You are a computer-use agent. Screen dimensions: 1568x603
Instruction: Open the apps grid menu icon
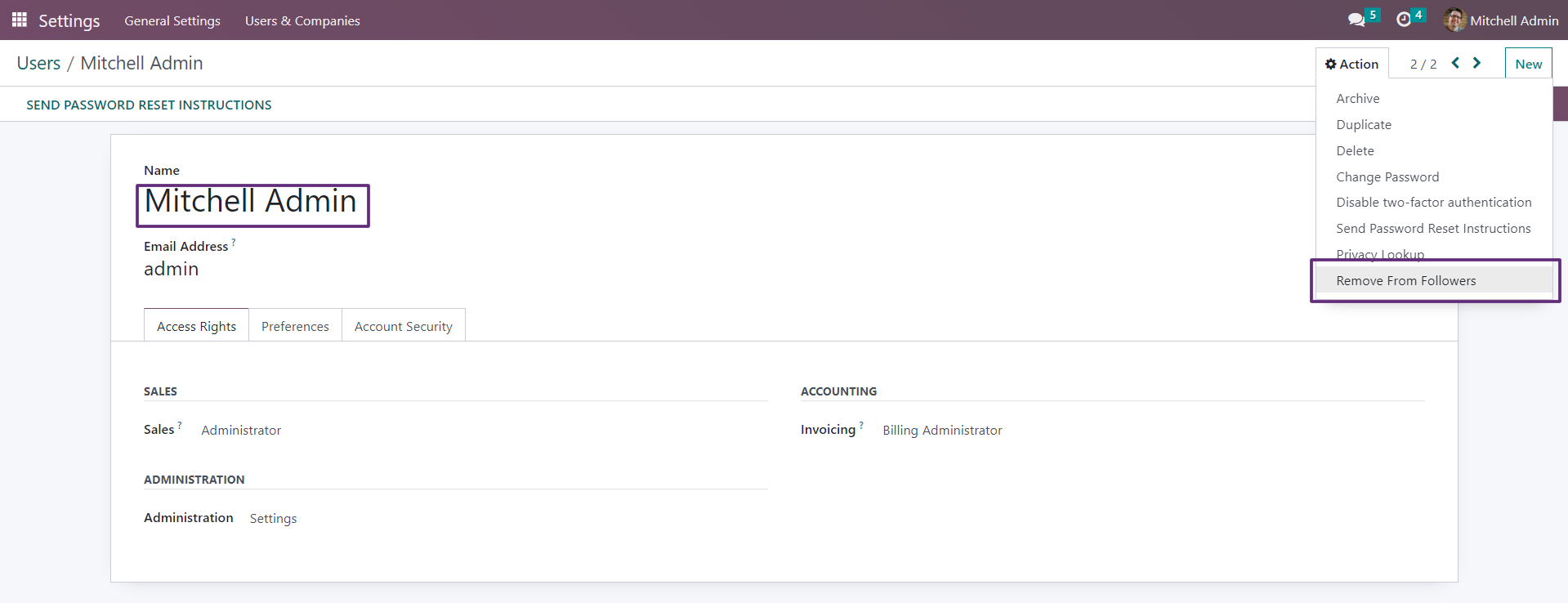[20, 20]
